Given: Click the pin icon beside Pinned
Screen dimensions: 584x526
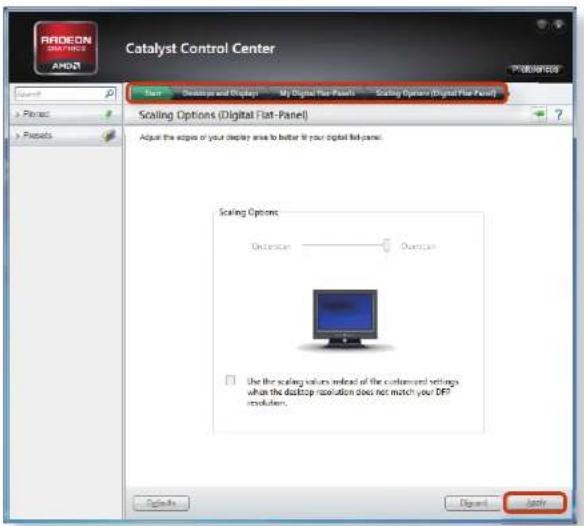Looking at the screenshot, I should click(108, 114).
